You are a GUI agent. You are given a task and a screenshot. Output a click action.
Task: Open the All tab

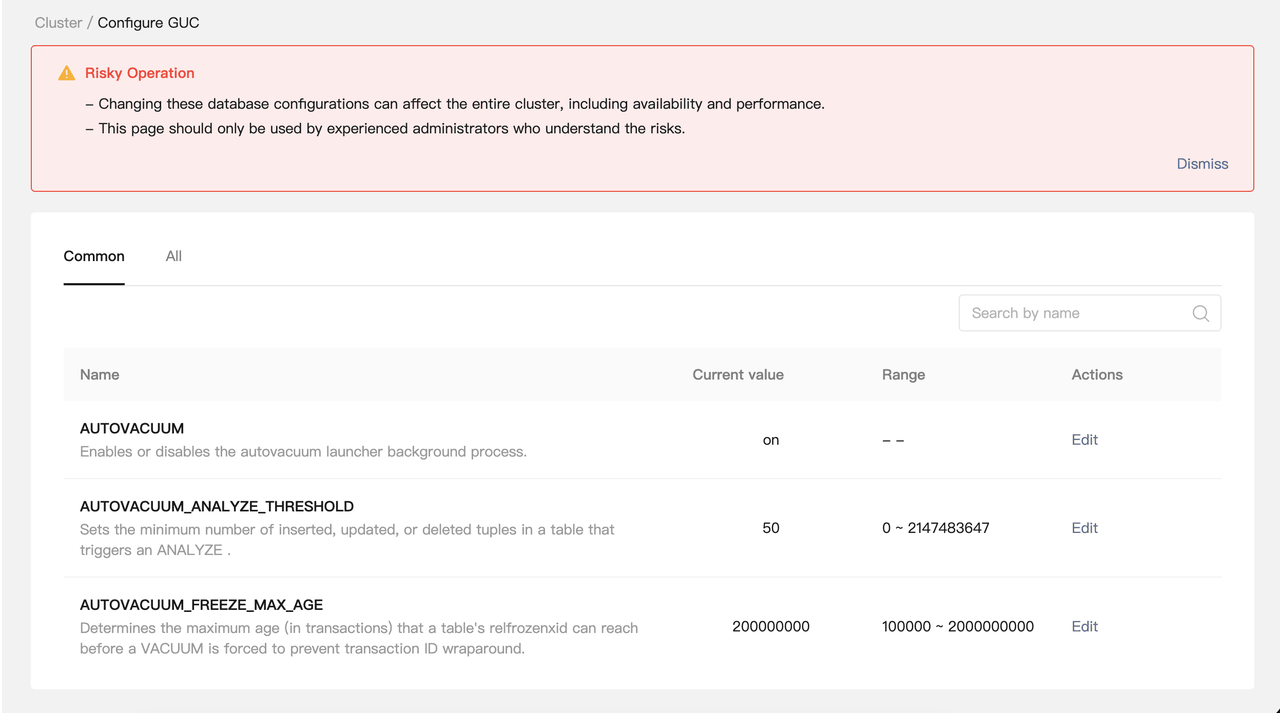coord(174,256)
